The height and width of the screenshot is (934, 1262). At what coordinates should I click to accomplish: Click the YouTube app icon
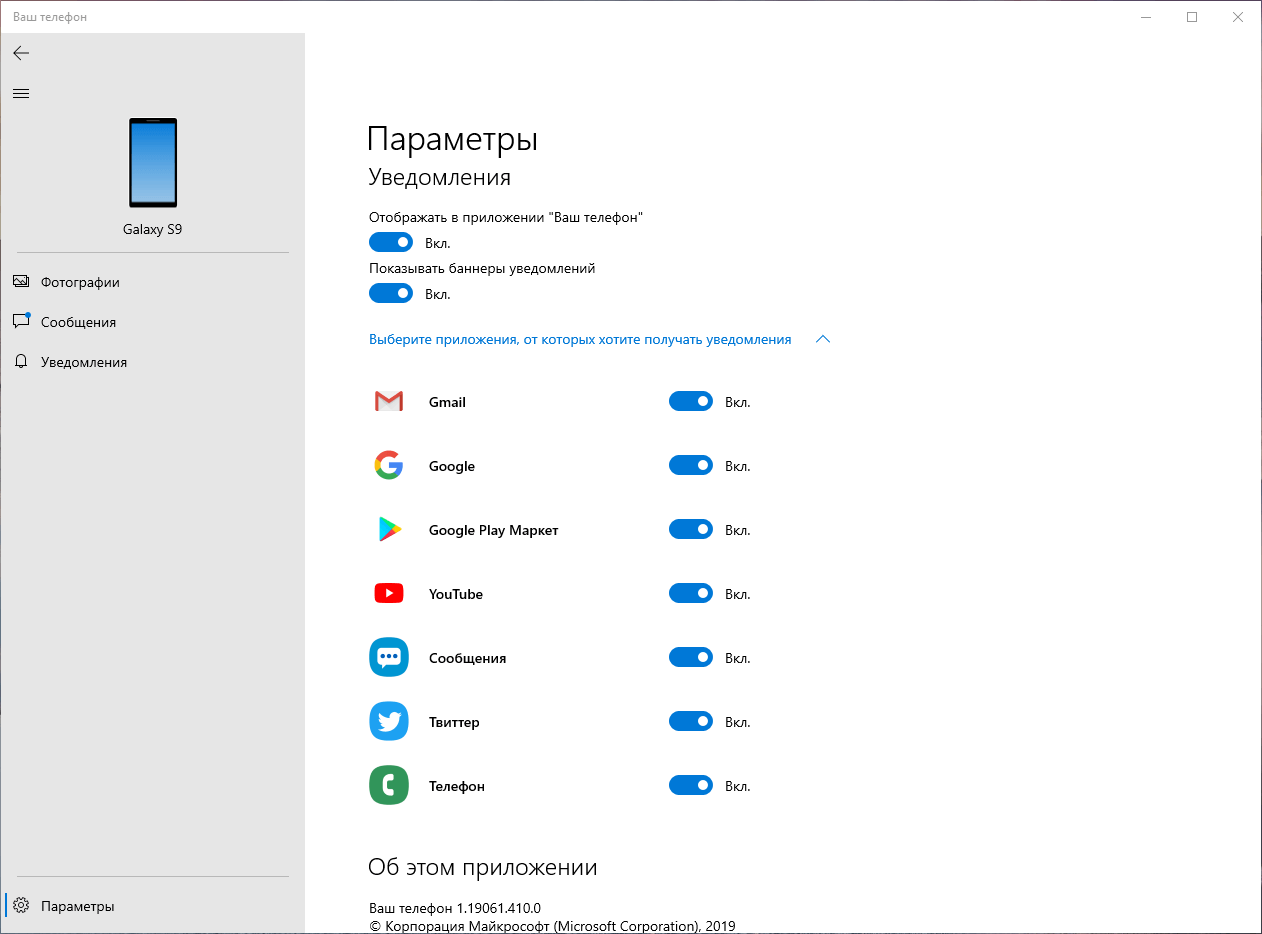click(x=388, y=593)
